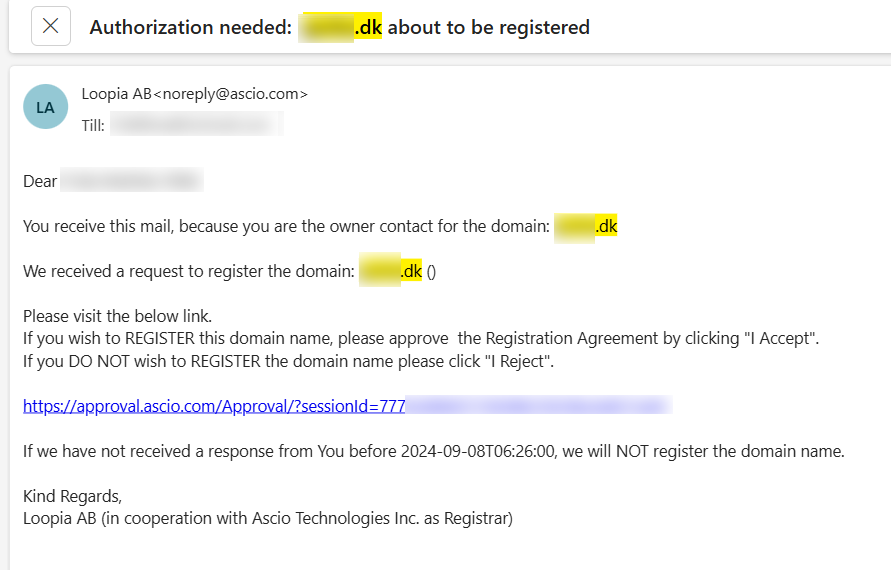Click the 'We received a request' sentence
The width and height of the screenshot is (891, 570).
tap(188, 271)
